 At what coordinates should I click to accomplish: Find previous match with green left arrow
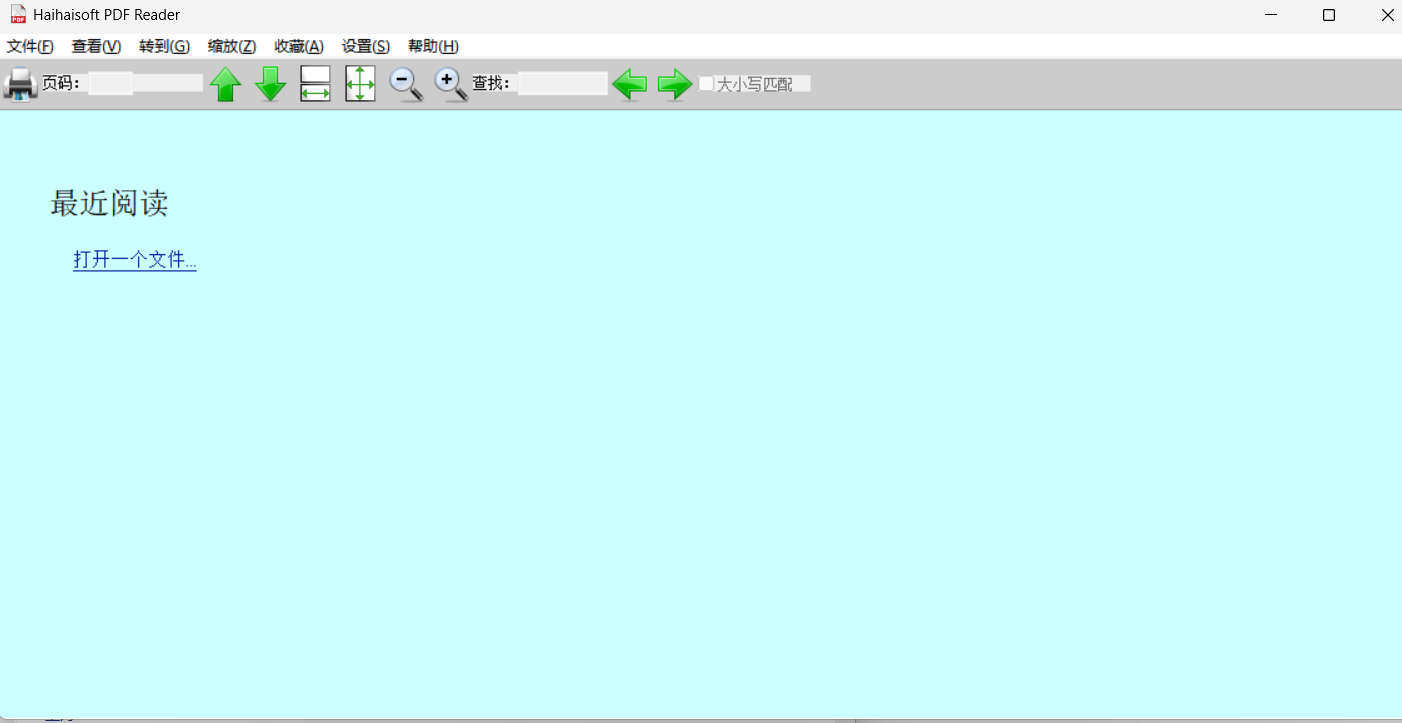[x=629, y=84]
